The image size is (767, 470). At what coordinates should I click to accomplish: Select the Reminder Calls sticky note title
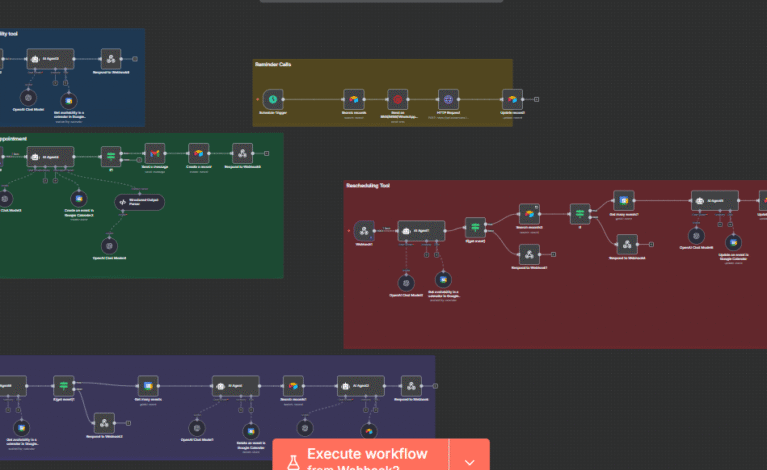coord(272,65)
